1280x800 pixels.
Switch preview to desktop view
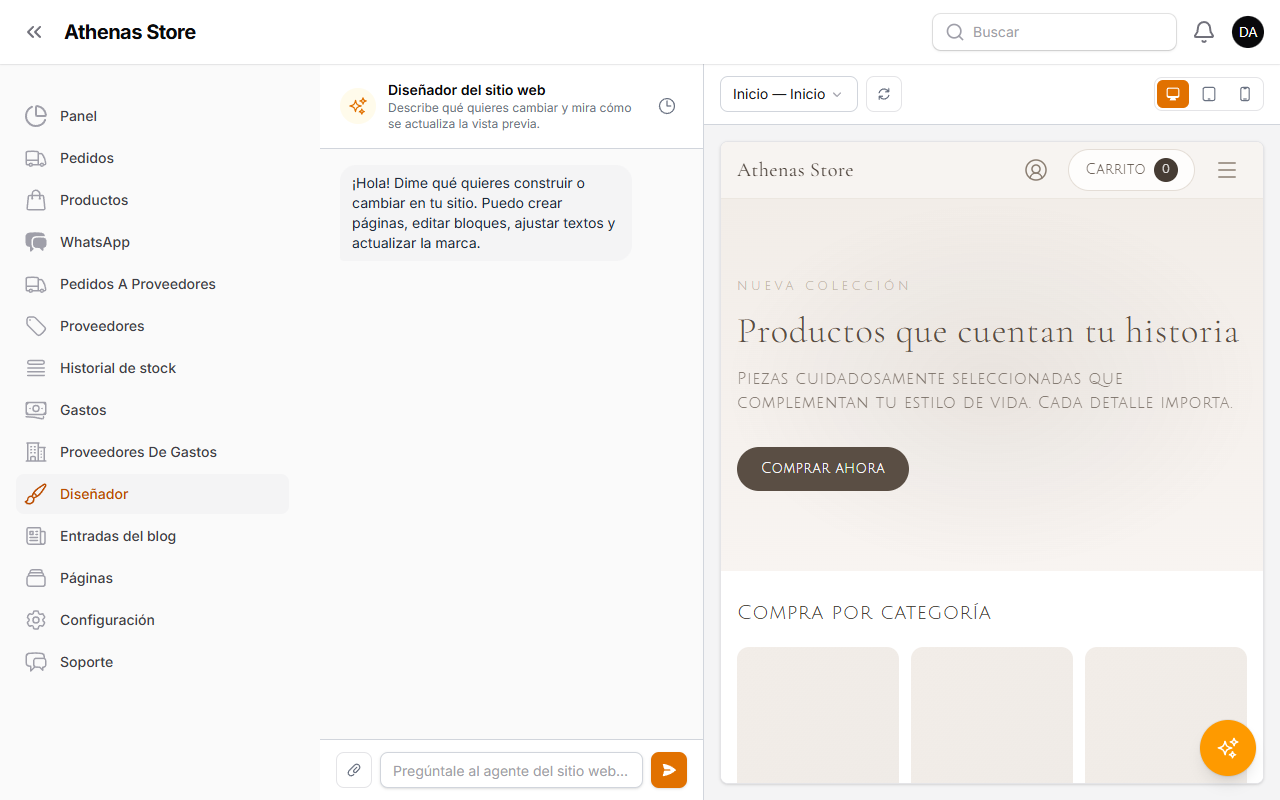(1173, 94)
